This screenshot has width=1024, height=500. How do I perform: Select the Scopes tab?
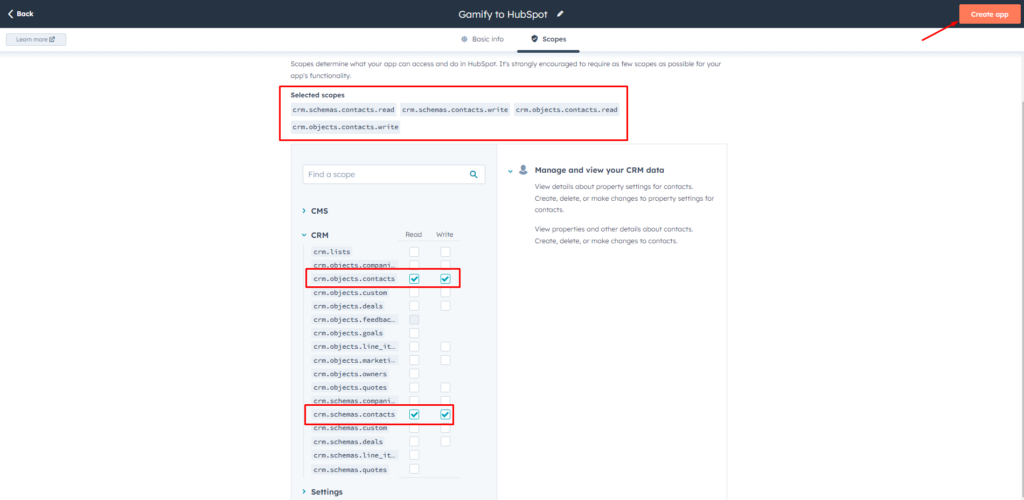coord(548,39)
